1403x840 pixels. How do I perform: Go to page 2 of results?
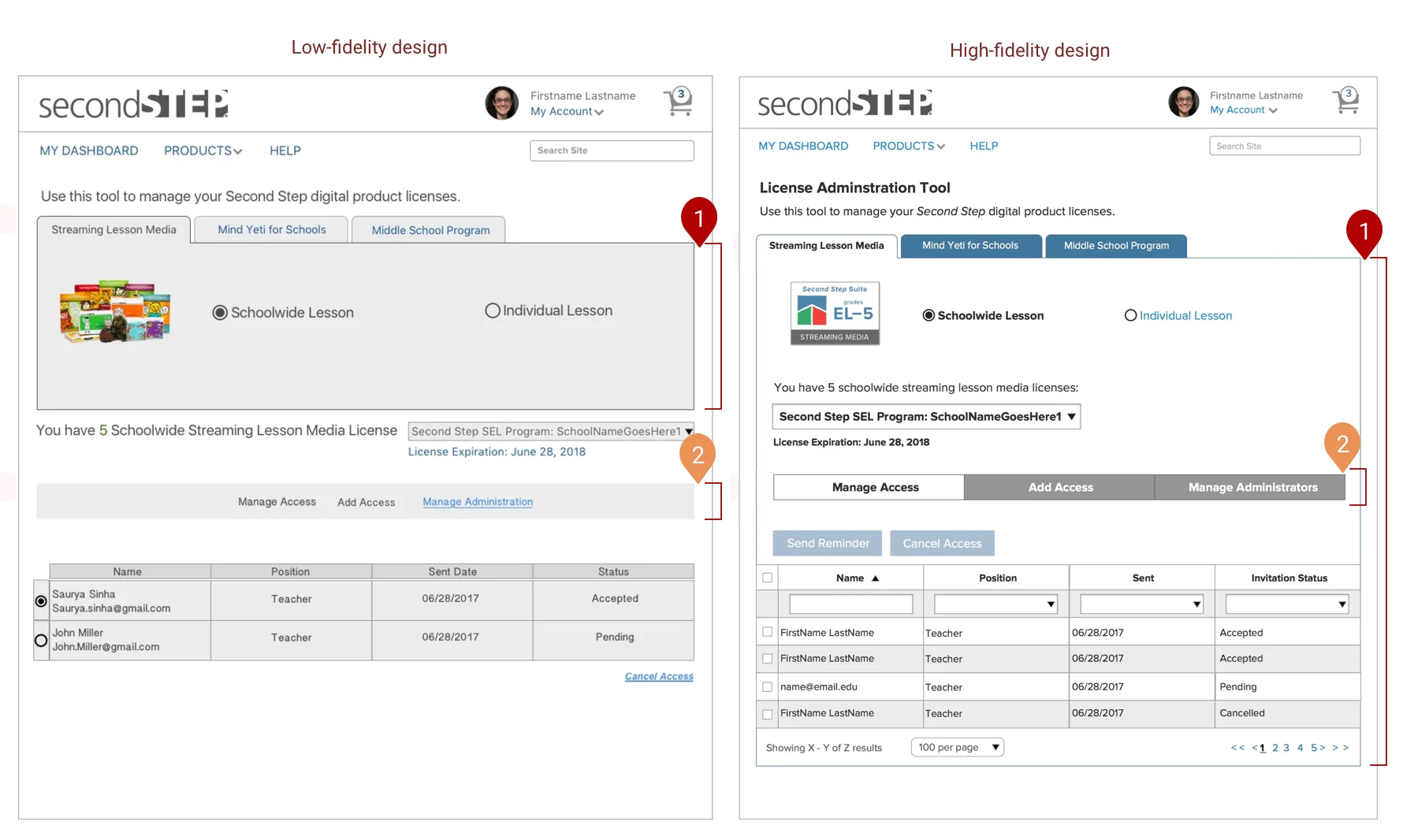(1275, 748)
